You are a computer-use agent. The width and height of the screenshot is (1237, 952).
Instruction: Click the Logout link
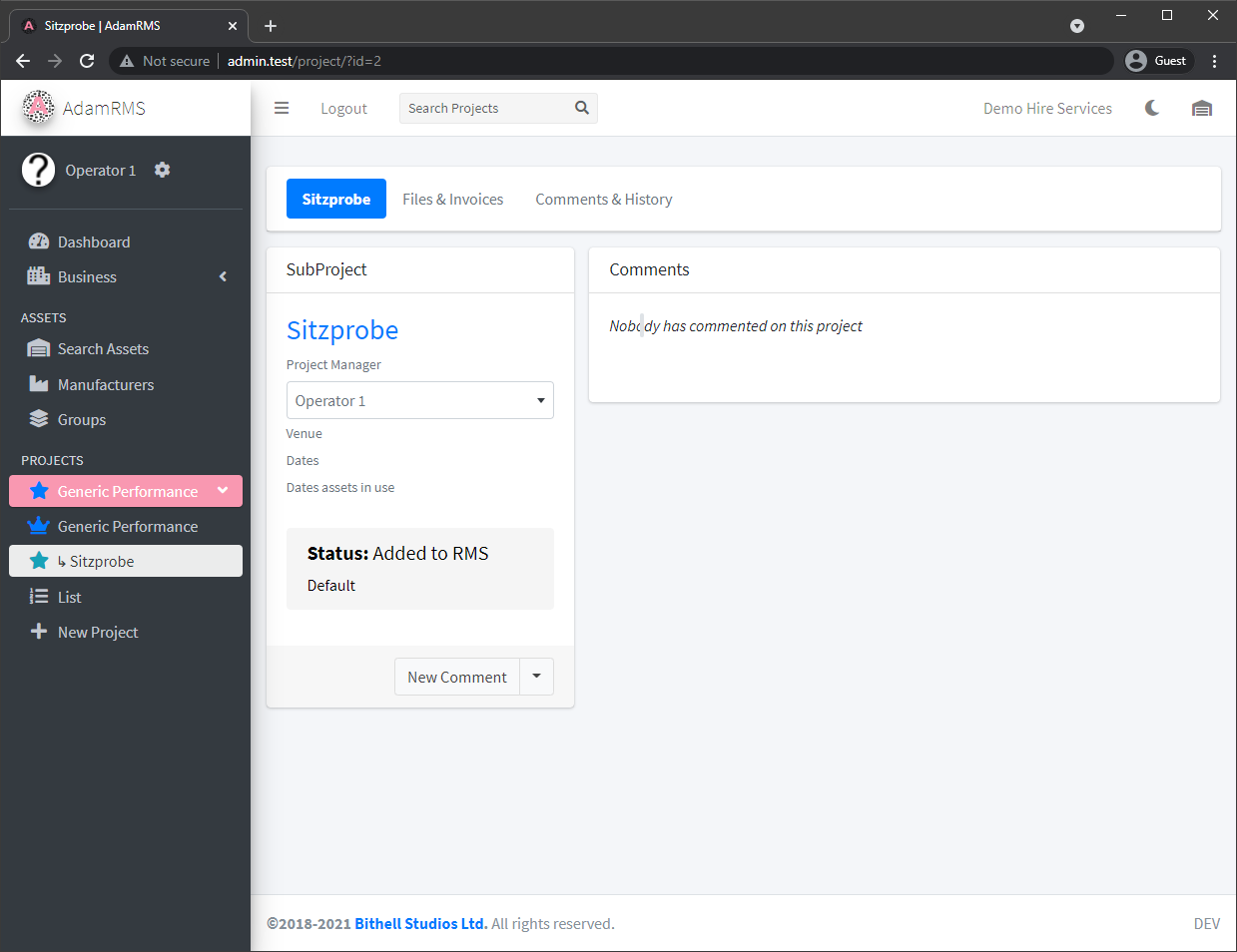coord(343,108)
